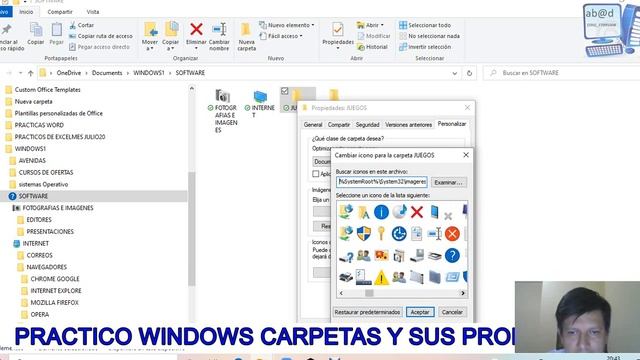Click Documents in the breadcrumb path
The width and height of the screenshot is (640, 360).
107,73
